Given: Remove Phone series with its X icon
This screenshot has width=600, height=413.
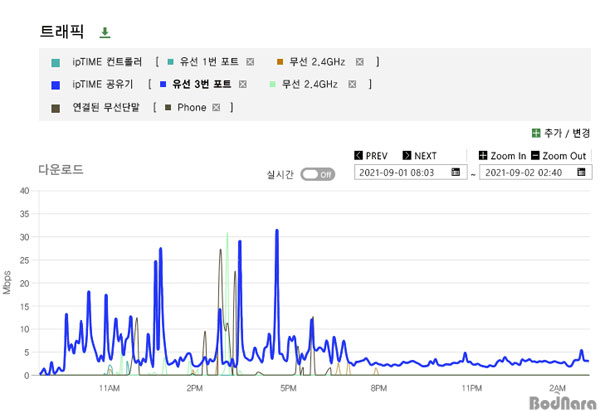Looking at the screenshot, I should [x=216, y=108].
